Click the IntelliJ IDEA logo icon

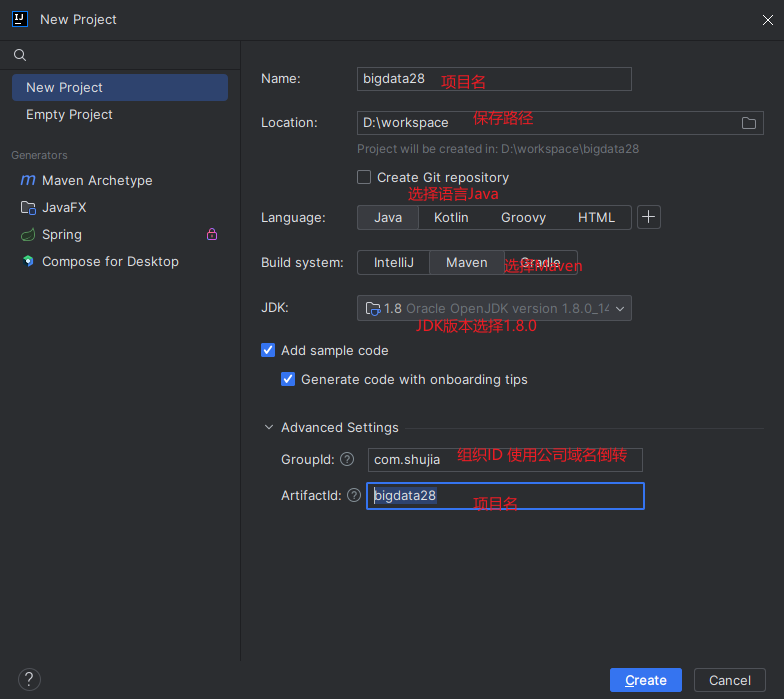[x=20, y=20]
